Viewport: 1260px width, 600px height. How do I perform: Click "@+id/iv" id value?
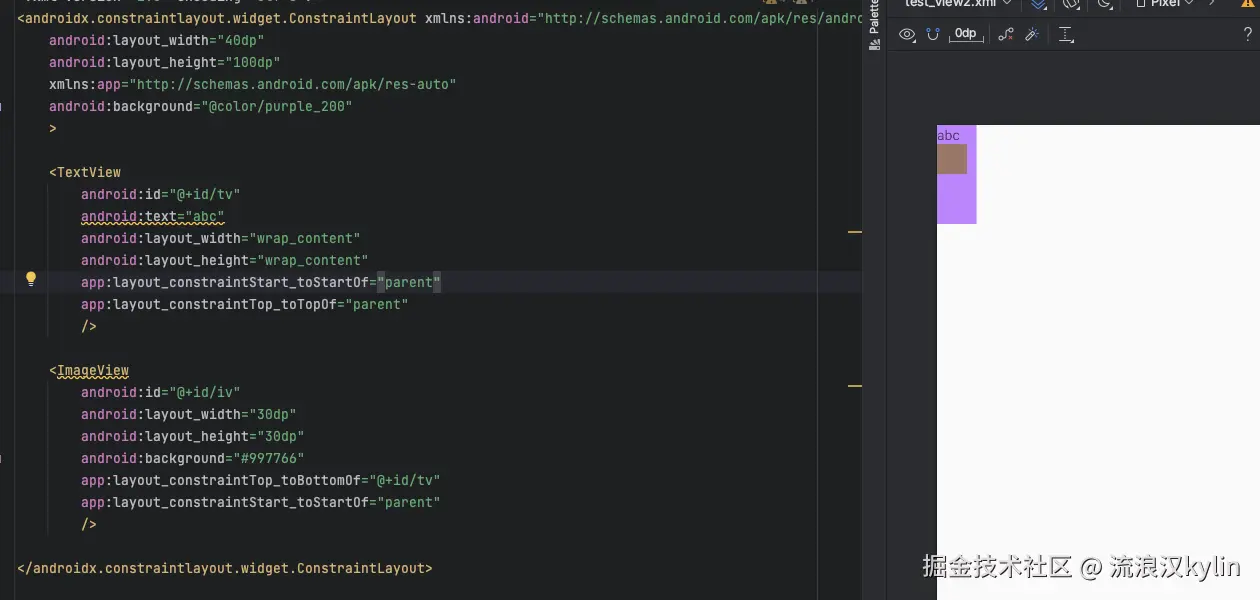pos(204,392)
